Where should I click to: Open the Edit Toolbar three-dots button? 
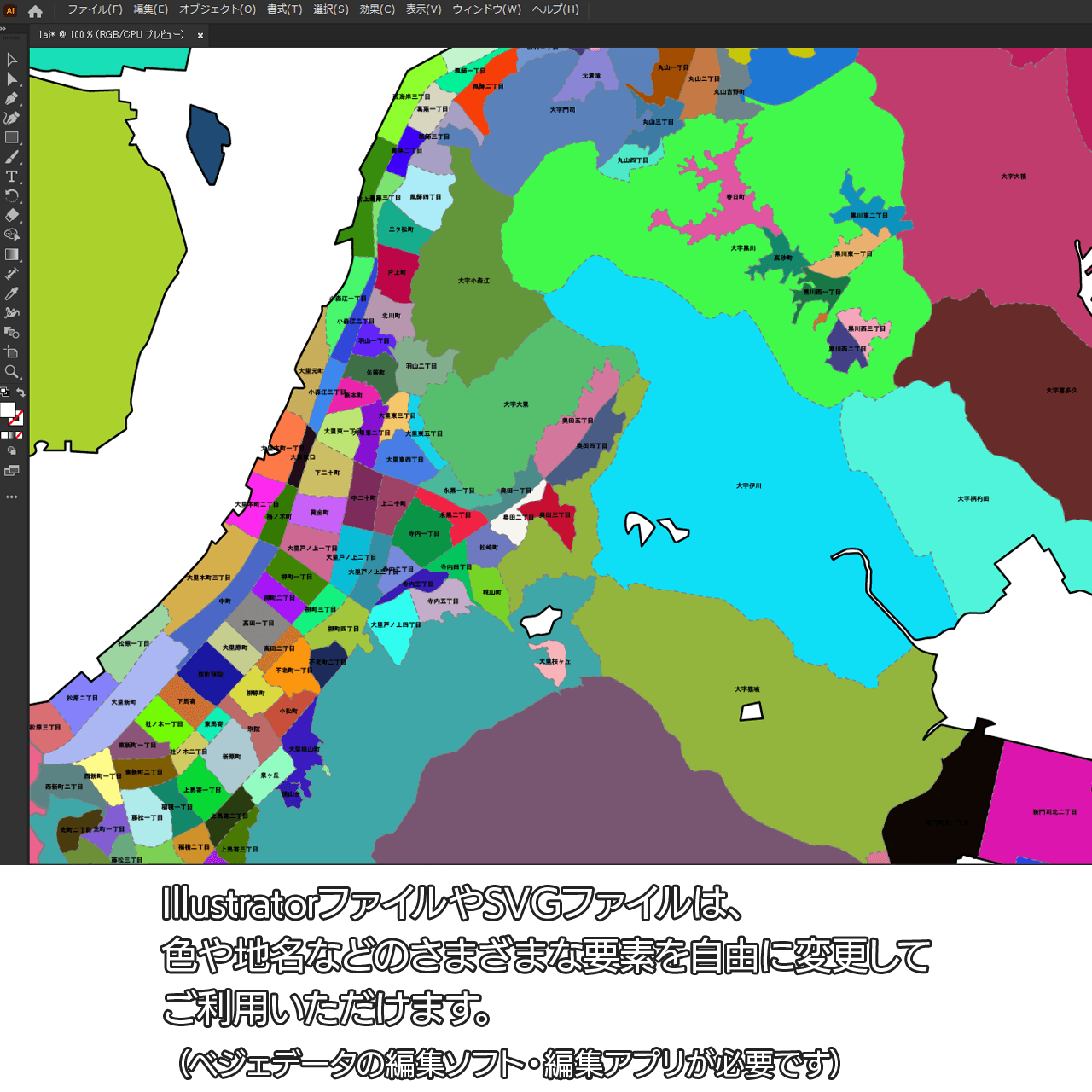point(12,497)
